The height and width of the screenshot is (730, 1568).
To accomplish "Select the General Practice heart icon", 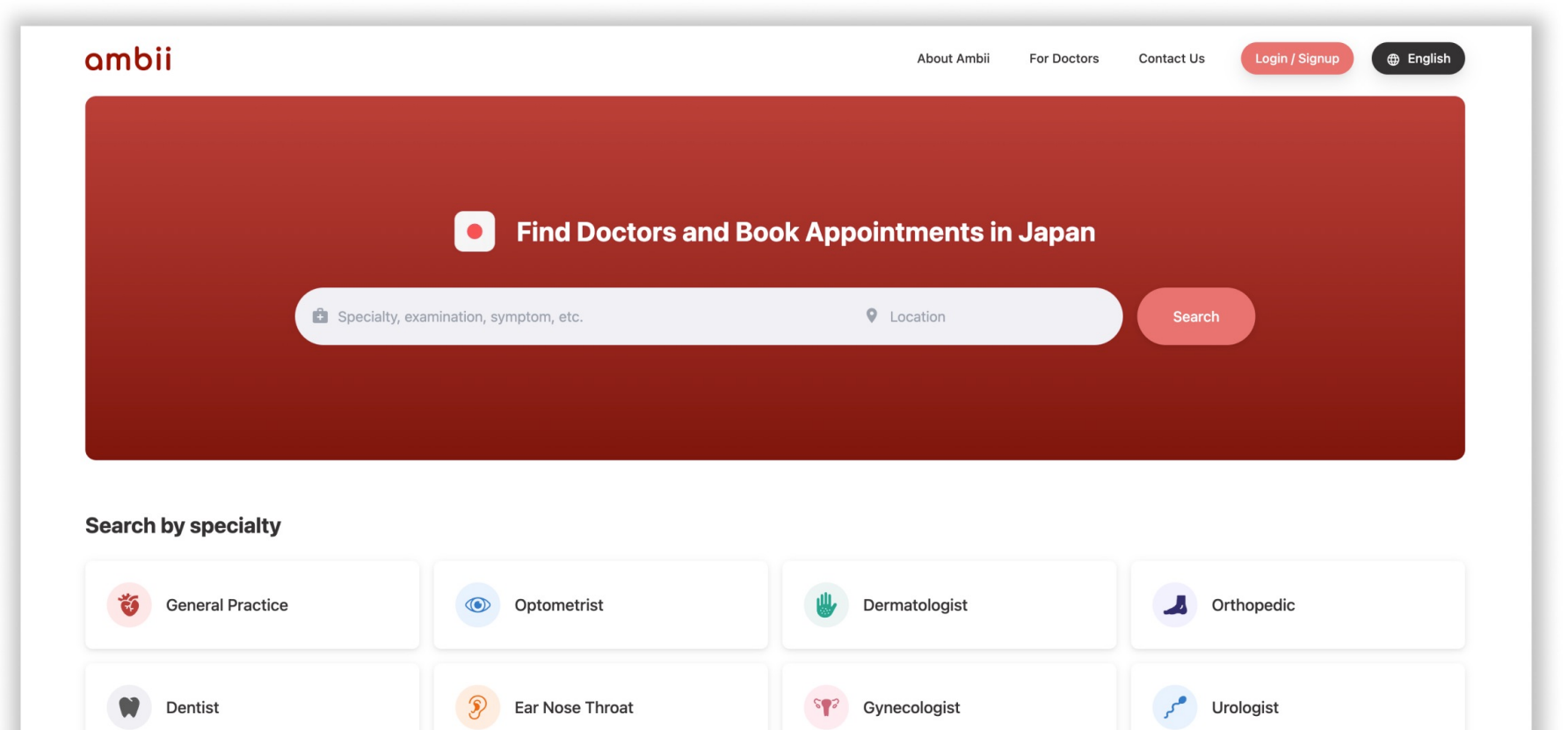I will pos(129,605).
